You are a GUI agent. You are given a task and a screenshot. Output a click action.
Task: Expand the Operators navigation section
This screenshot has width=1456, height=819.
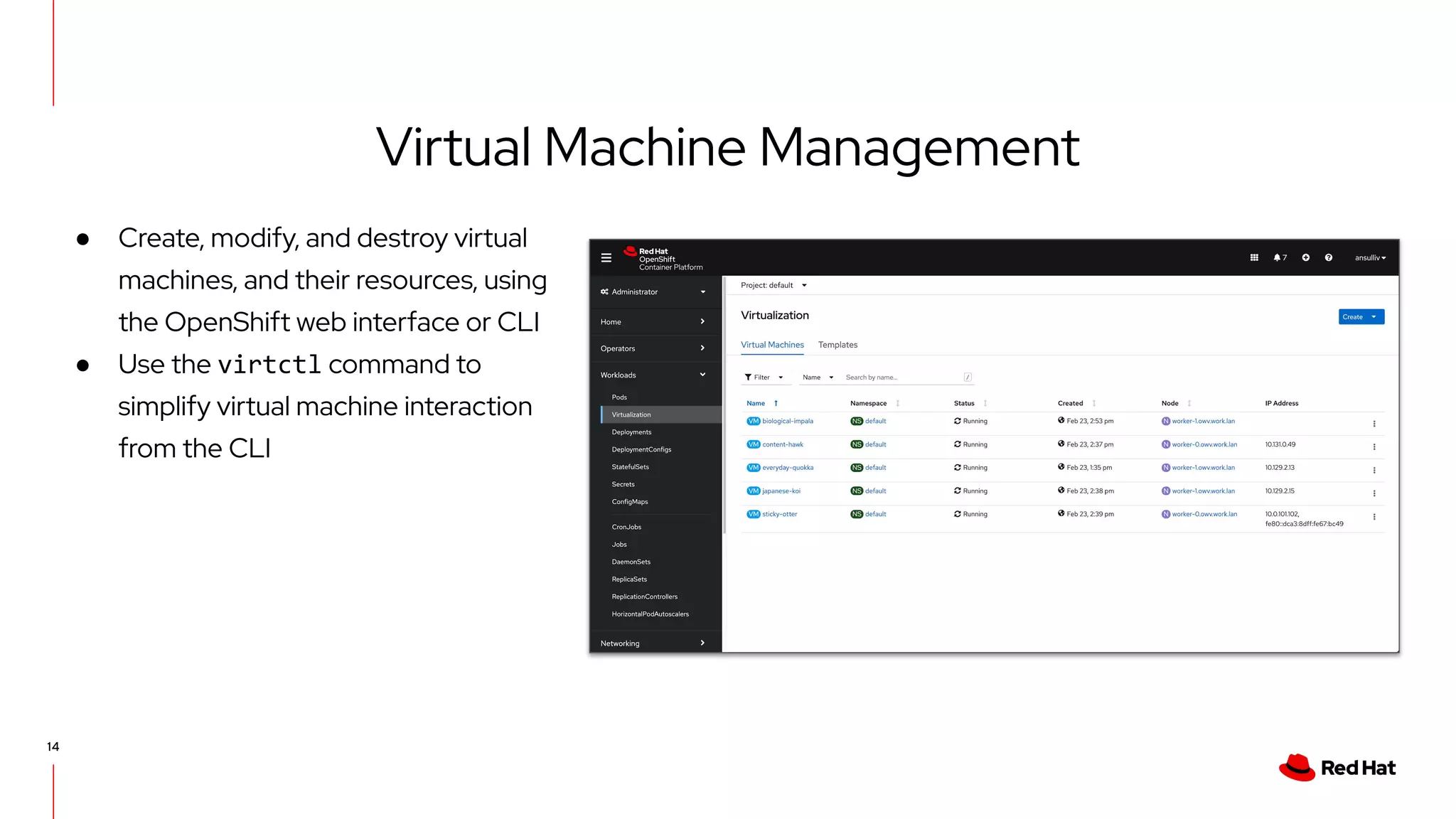(653, 348)
